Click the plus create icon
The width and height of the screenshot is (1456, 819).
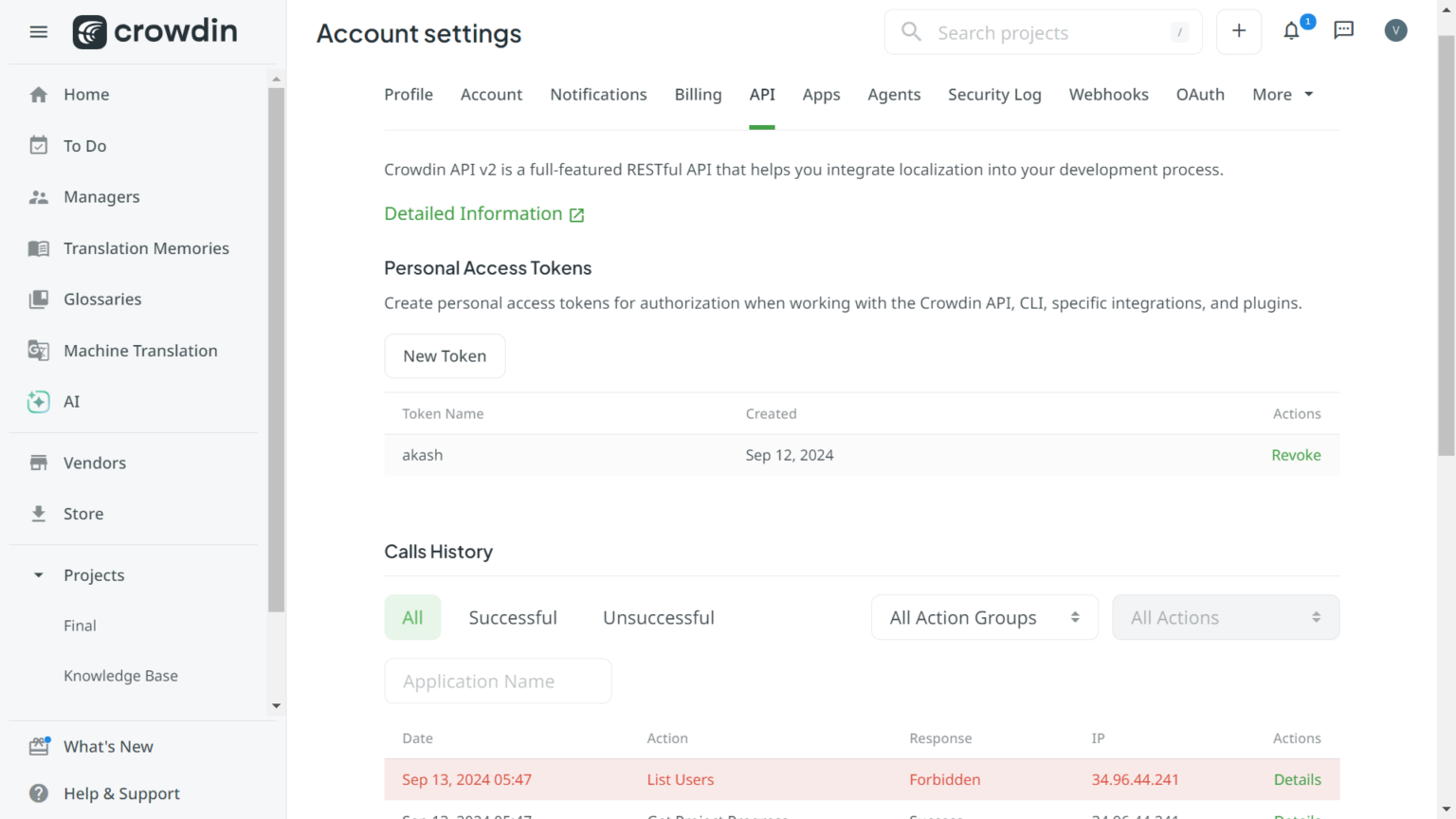point(1239,31)
